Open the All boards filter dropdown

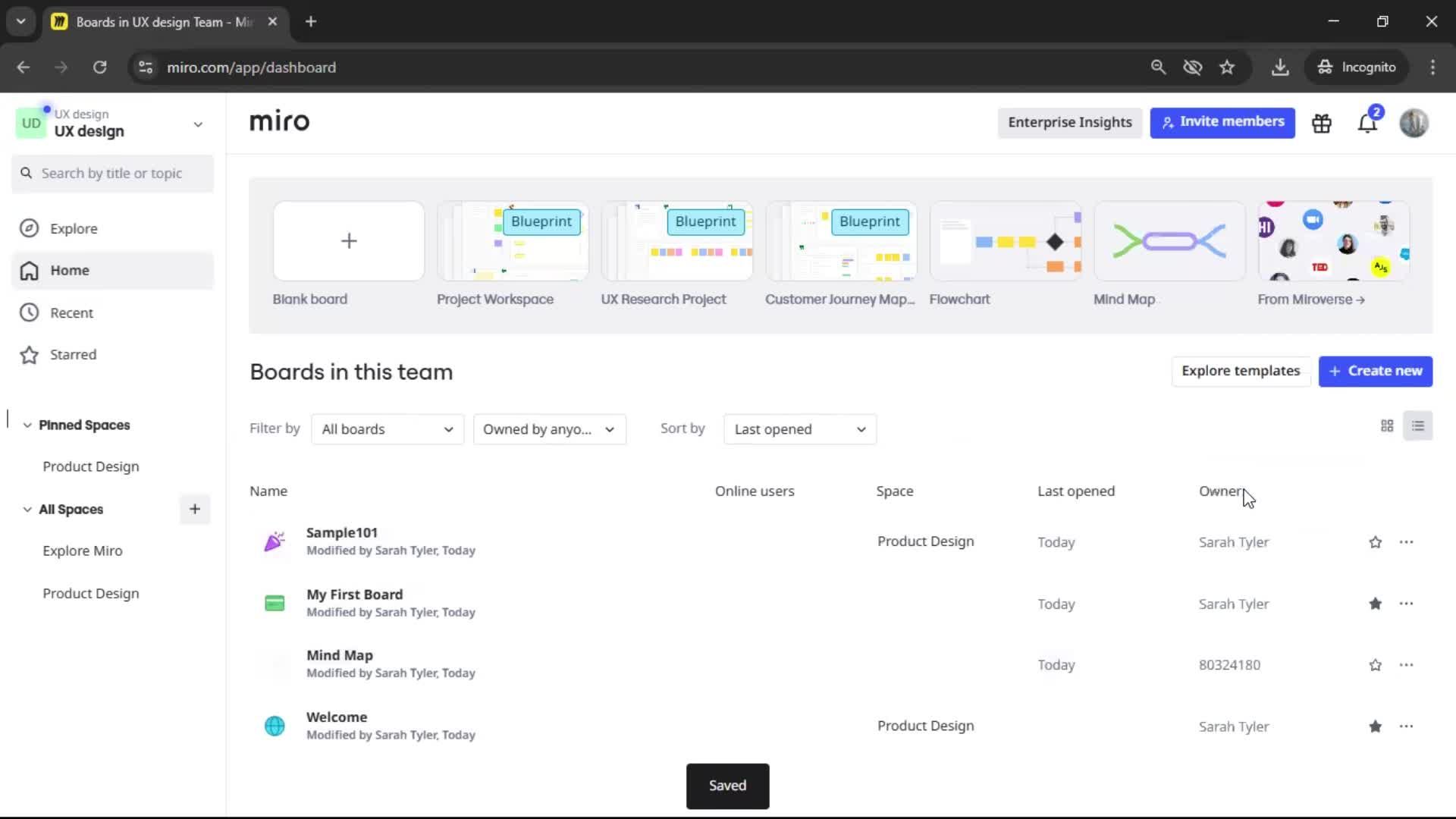tap(388, 429)
